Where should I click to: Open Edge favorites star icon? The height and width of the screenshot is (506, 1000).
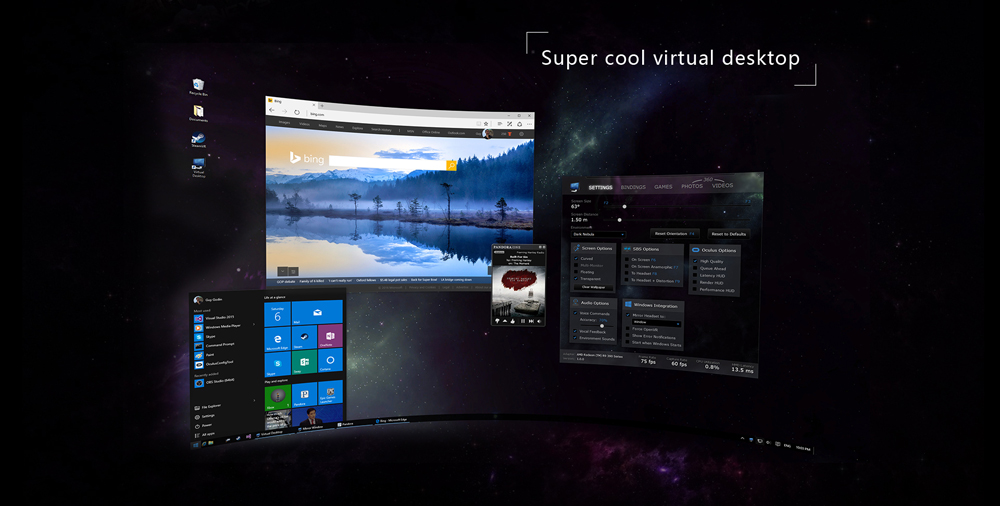[487, 123]
